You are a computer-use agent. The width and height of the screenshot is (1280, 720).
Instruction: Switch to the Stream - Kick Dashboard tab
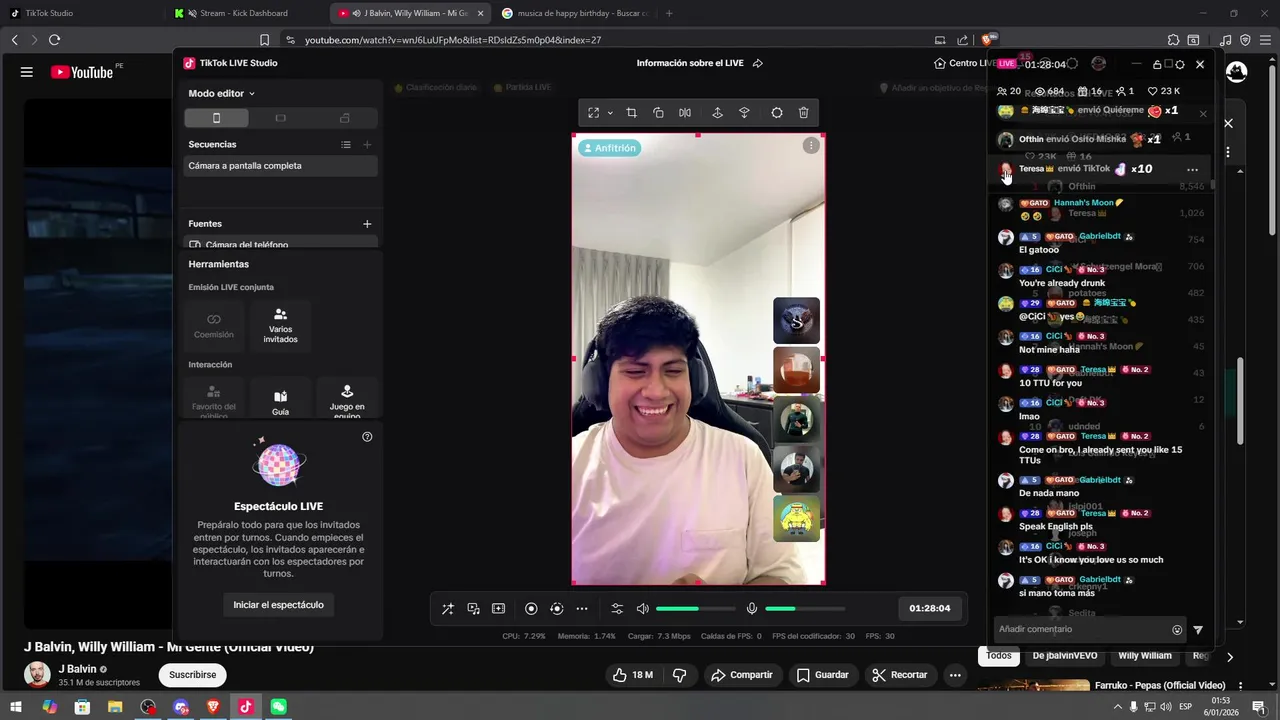click(243, 13)
